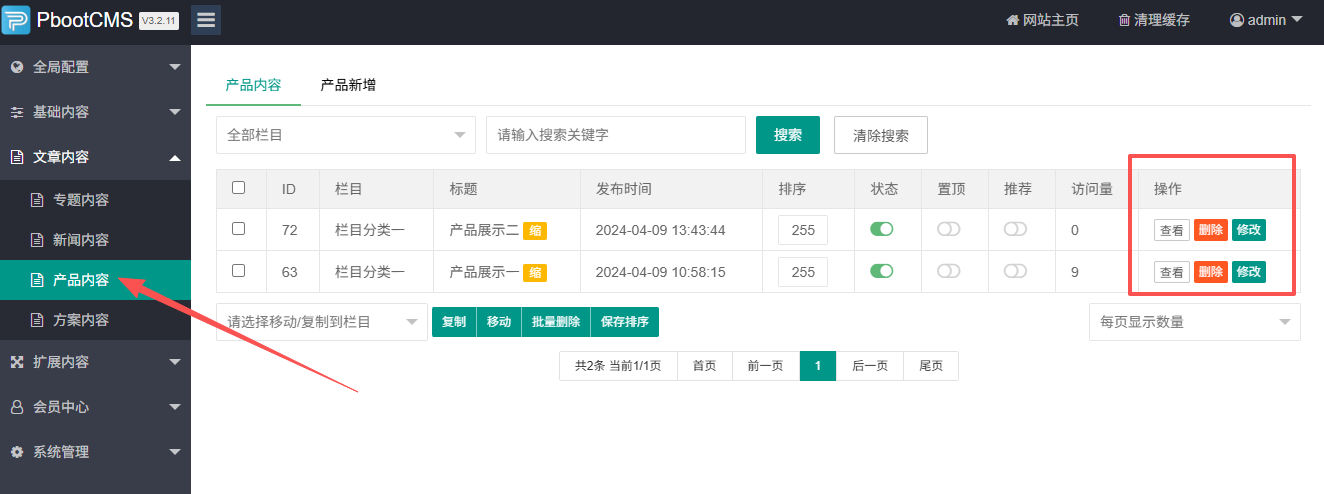Screen dimensions: 1324x494
Task: Open 新闻内容 in the sidebar
Action: 95,240
